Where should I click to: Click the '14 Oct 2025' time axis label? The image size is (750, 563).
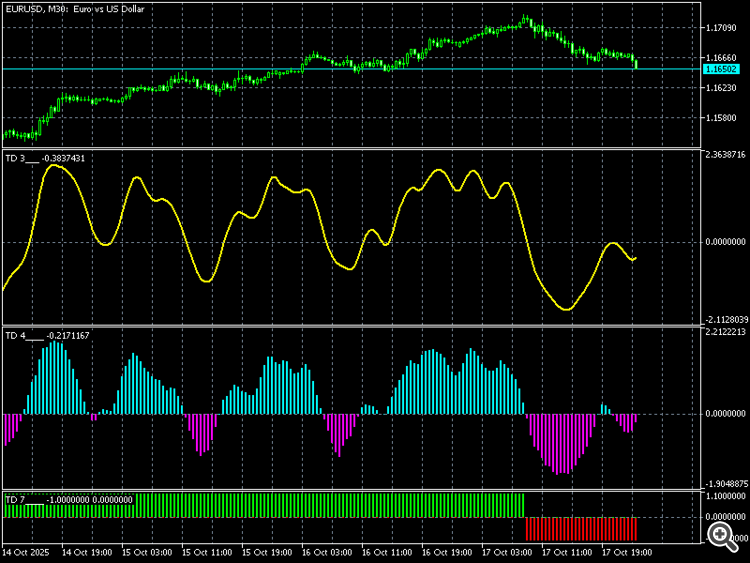(x=25, y=552)
